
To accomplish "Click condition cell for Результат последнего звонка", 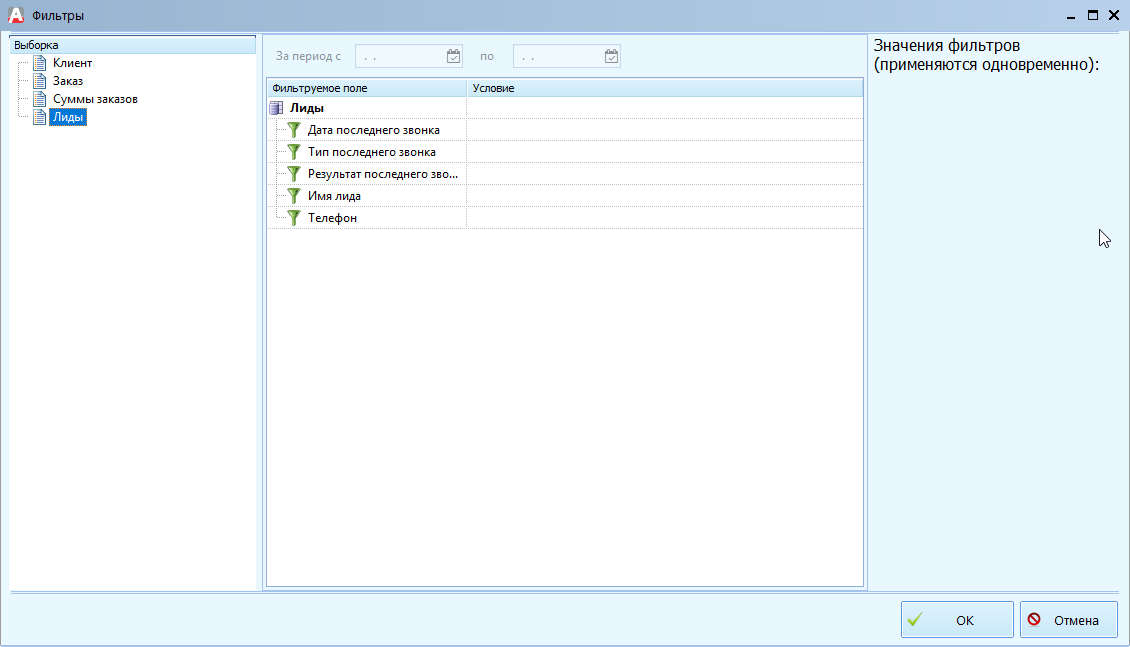I will [664, 174].
